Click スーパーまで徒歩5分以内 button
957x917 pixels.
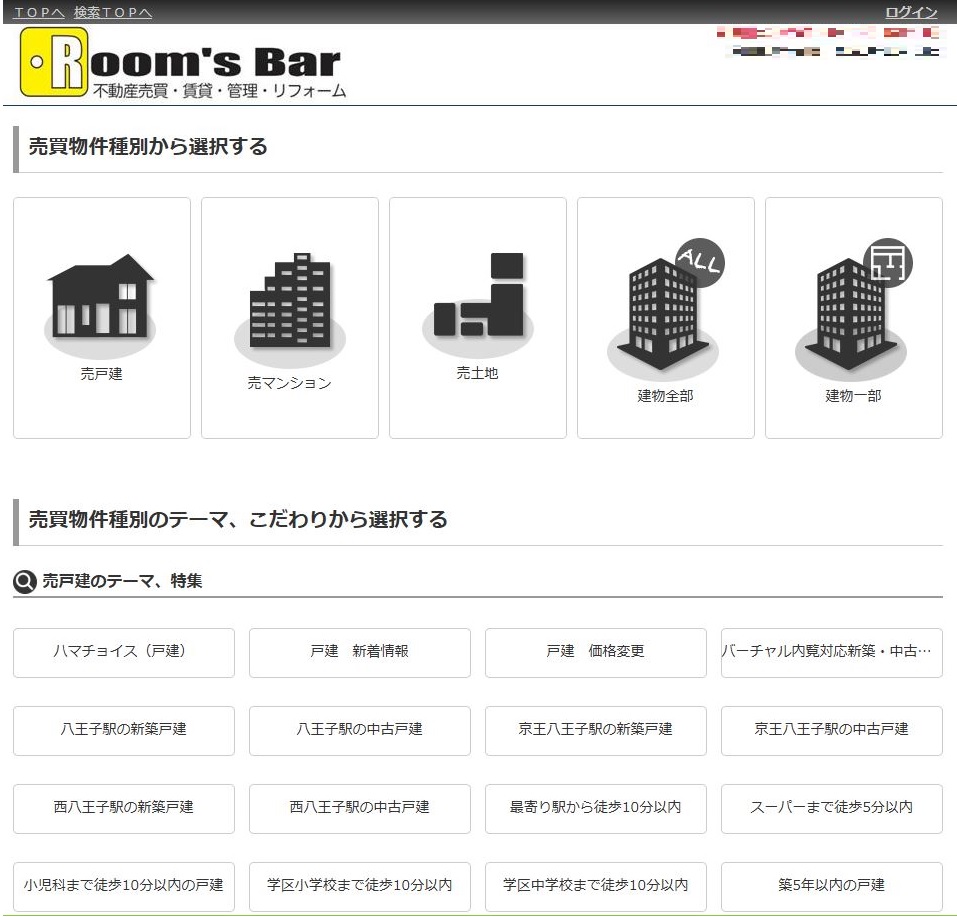pyautogui.click(x=831, y=808)
